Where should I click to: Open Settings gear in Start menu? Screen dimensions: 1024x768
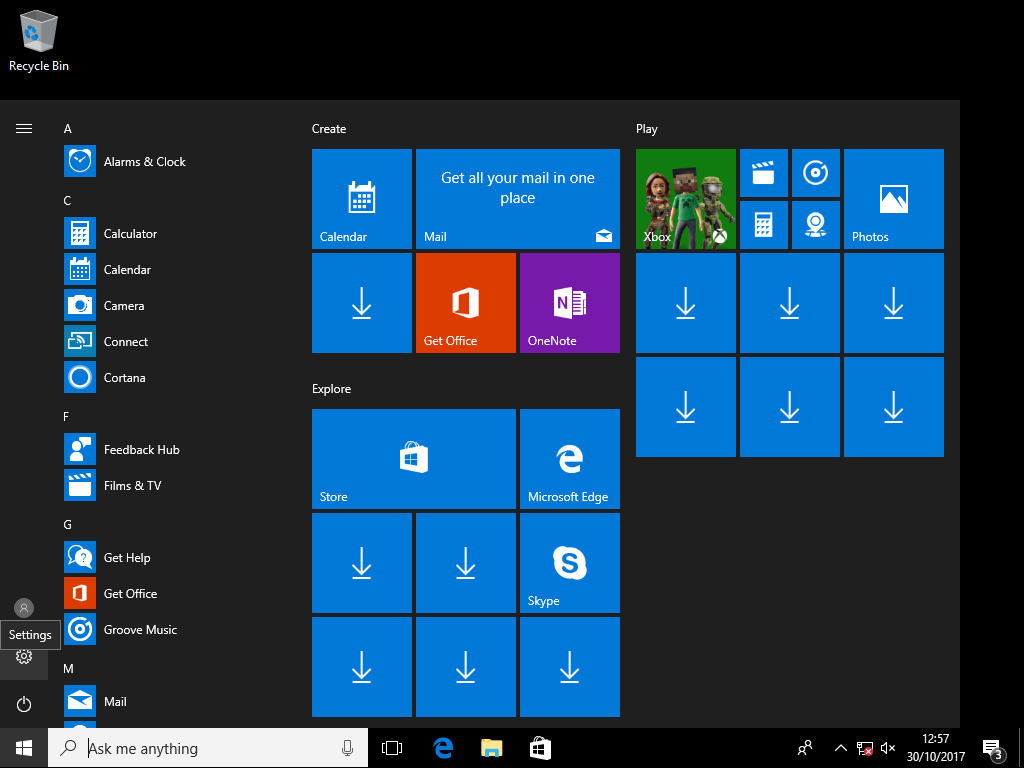click(x=24, y=657)
